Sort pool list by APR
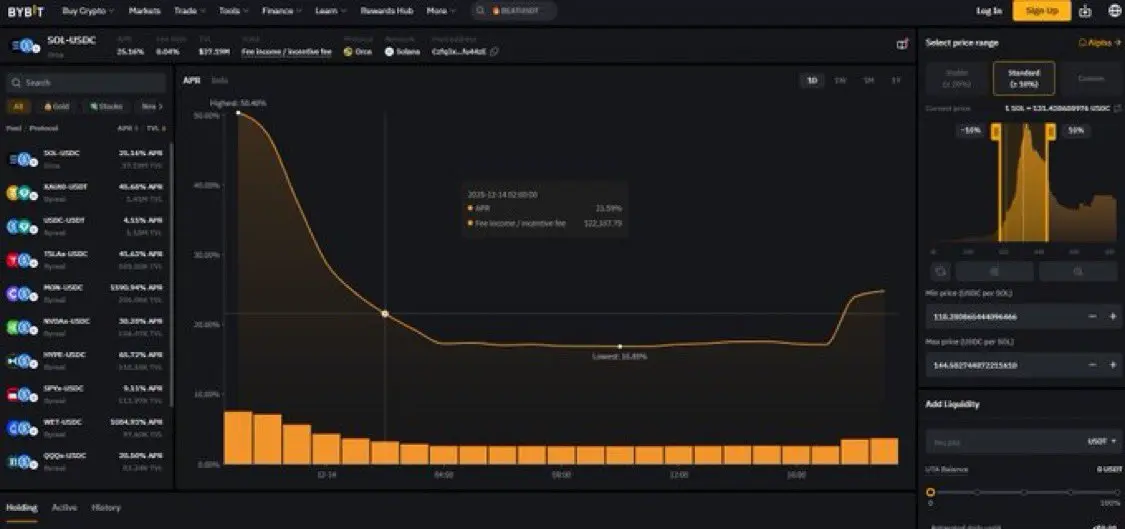Image resolution: width=1125 pixels, height=529 pixels. coord(128,128)
